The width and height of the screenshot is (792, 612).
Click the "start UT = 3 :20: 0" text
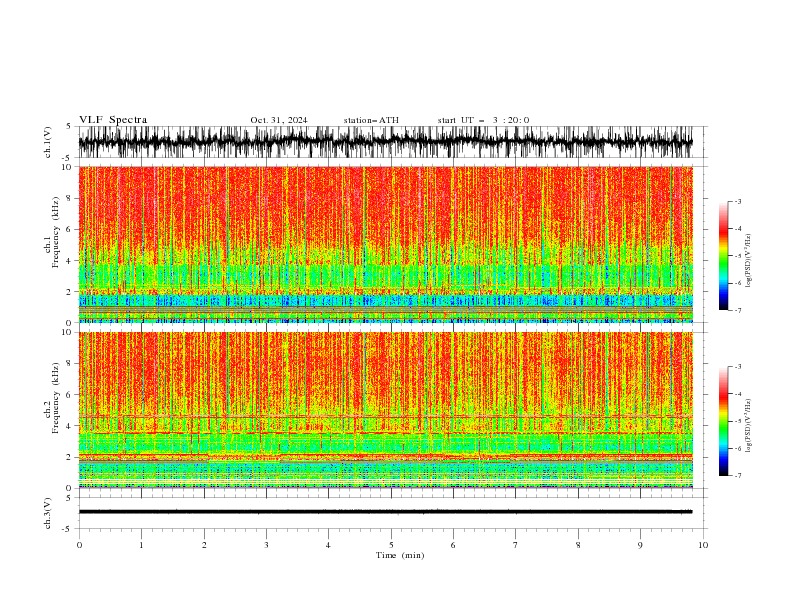click(x=483, y=120)
